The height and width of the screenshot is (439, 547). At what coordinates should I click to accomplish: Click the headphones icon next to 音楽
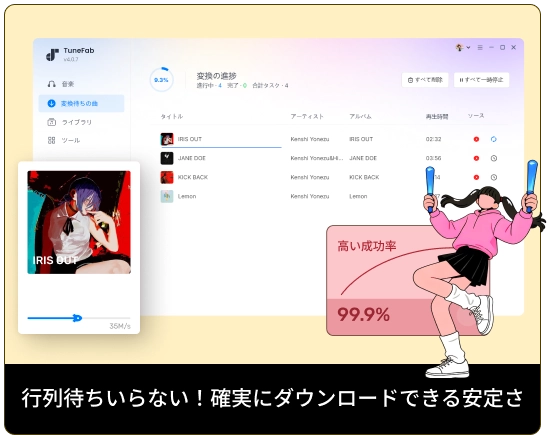[x=51, y=84]
